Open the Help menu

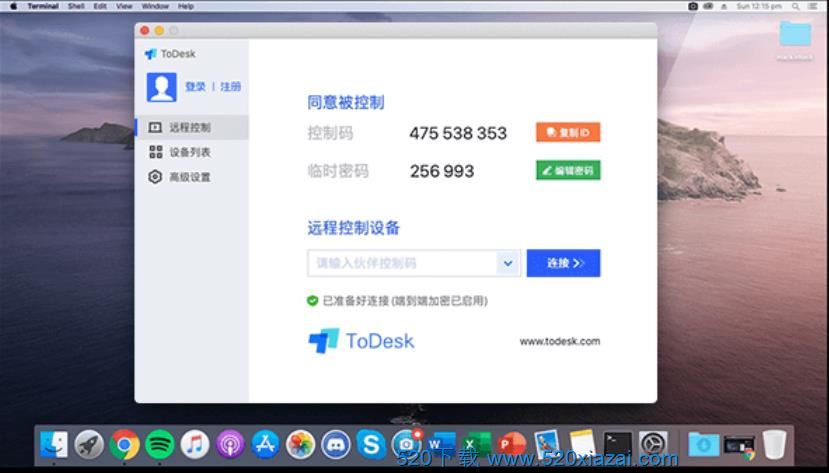(x=186, y=6)
